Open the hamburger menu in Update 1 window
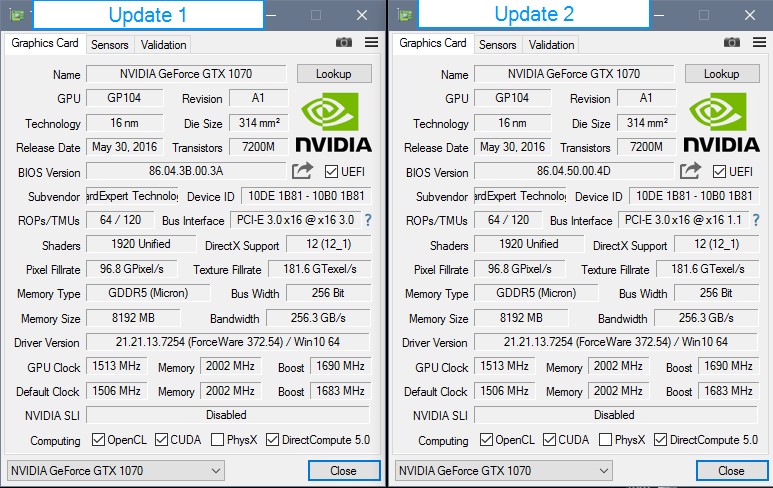The height and width of the screenshot is (488, 773). click(372, 42)
